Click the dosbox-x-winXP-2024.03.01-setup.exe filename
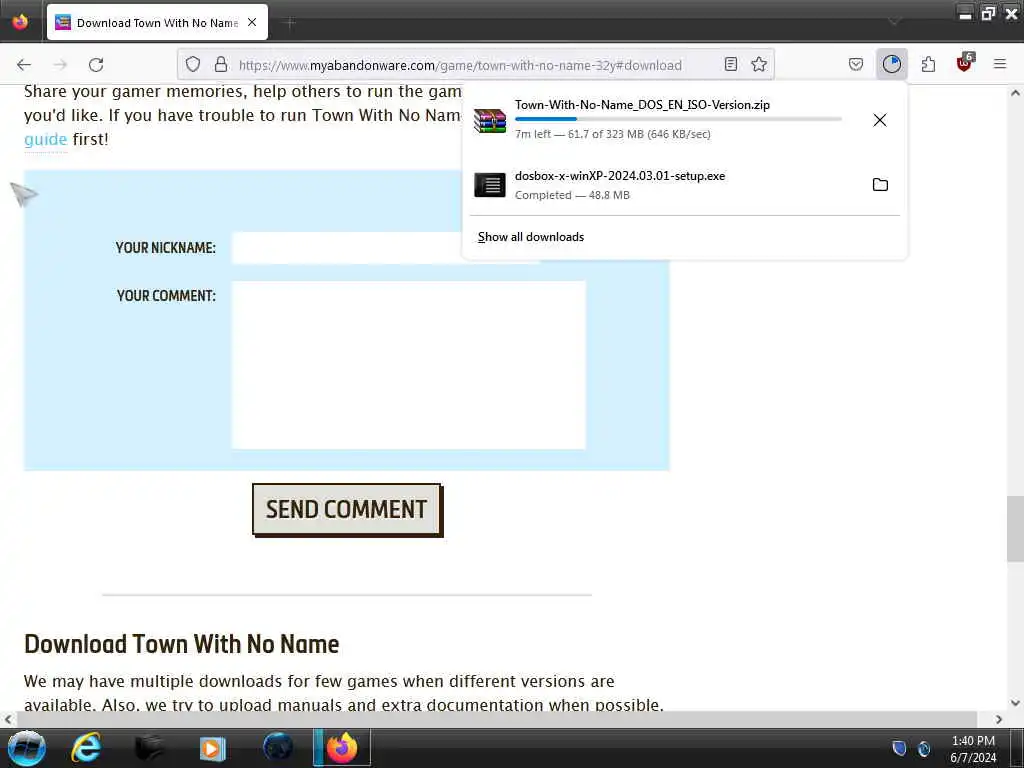The image size is (1024, 768). coord(620,176)
